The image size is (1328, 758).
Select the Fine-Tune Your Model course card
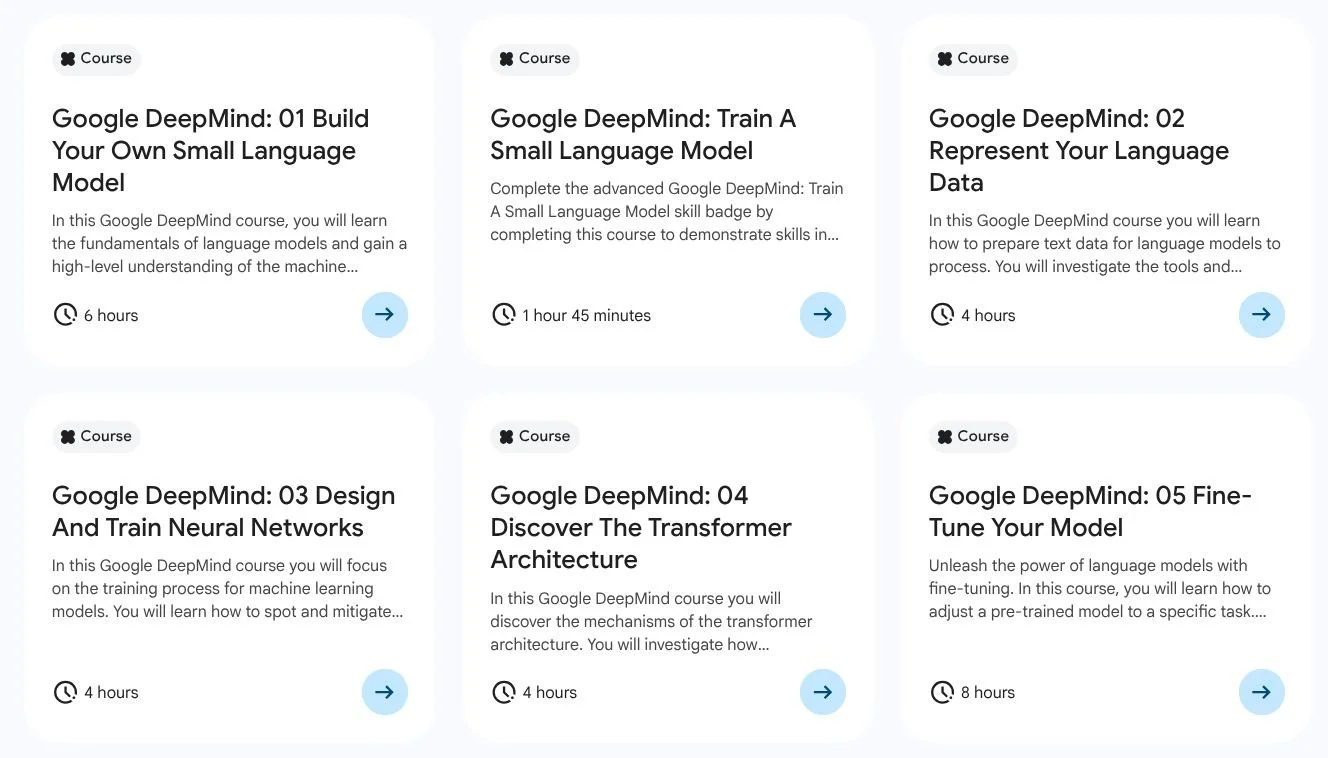point(1105,570)
